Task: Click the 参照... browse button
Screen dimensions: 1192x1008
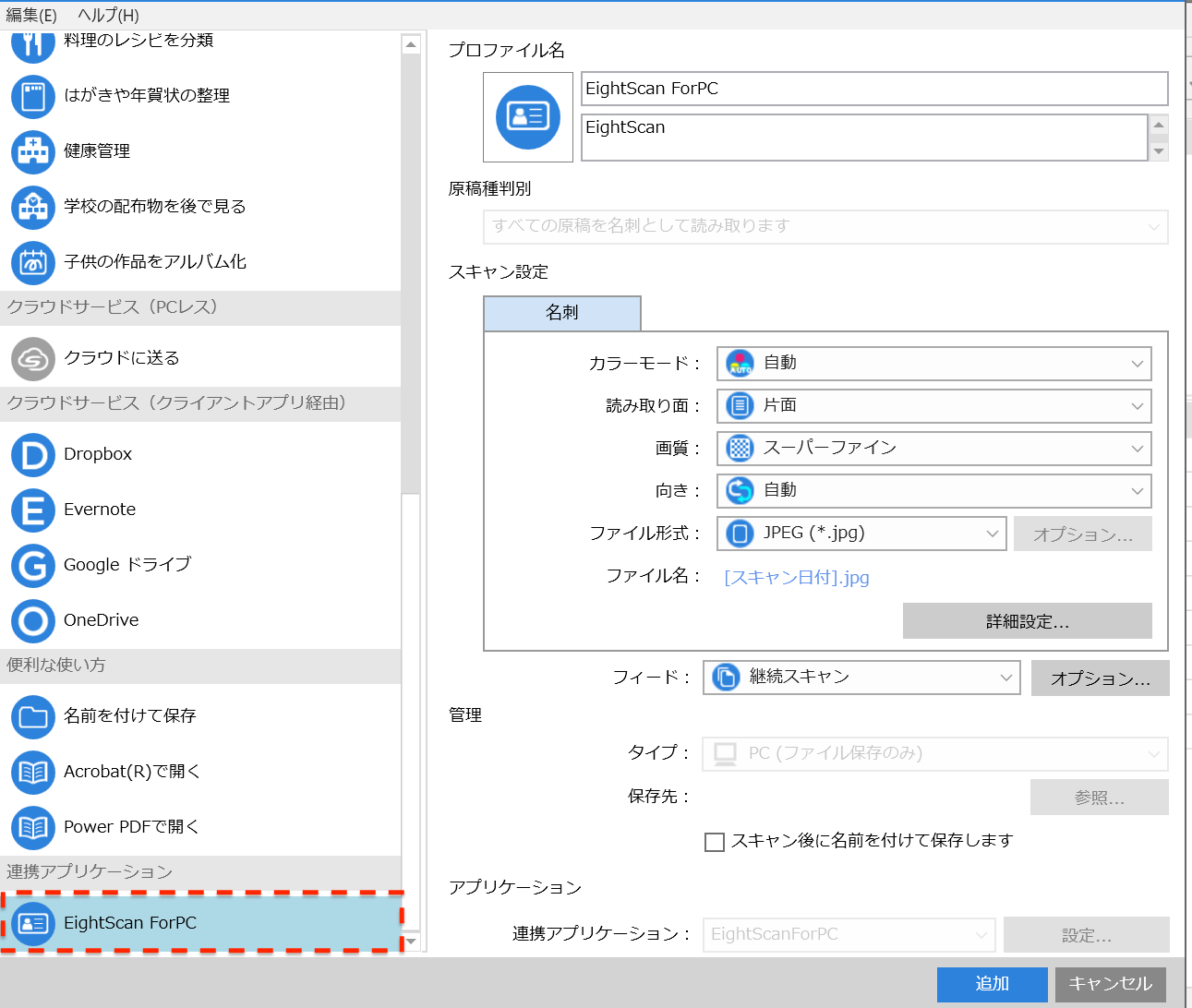Action: point(1100,798)
